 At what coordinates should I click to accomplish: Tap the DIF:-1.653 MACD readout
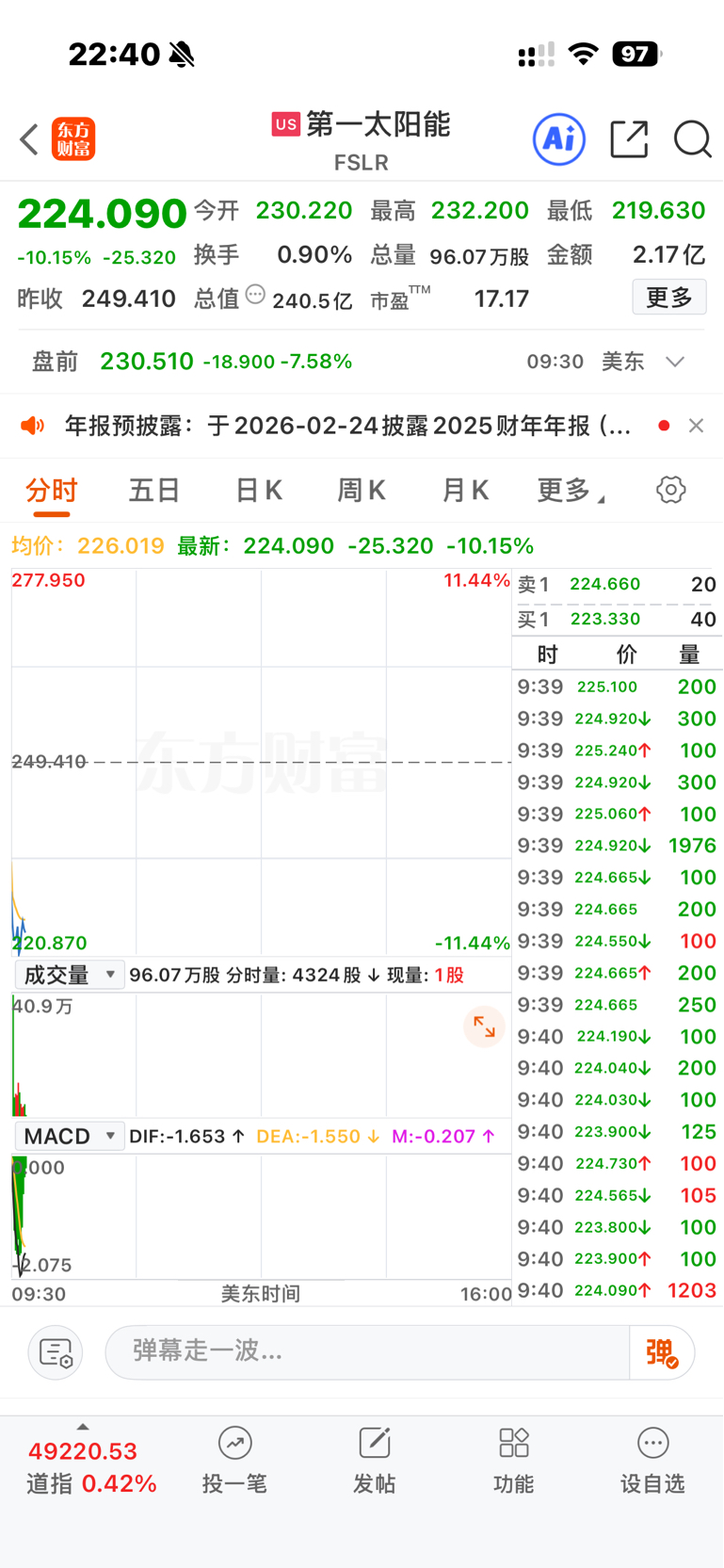[x=187, y=1137]
